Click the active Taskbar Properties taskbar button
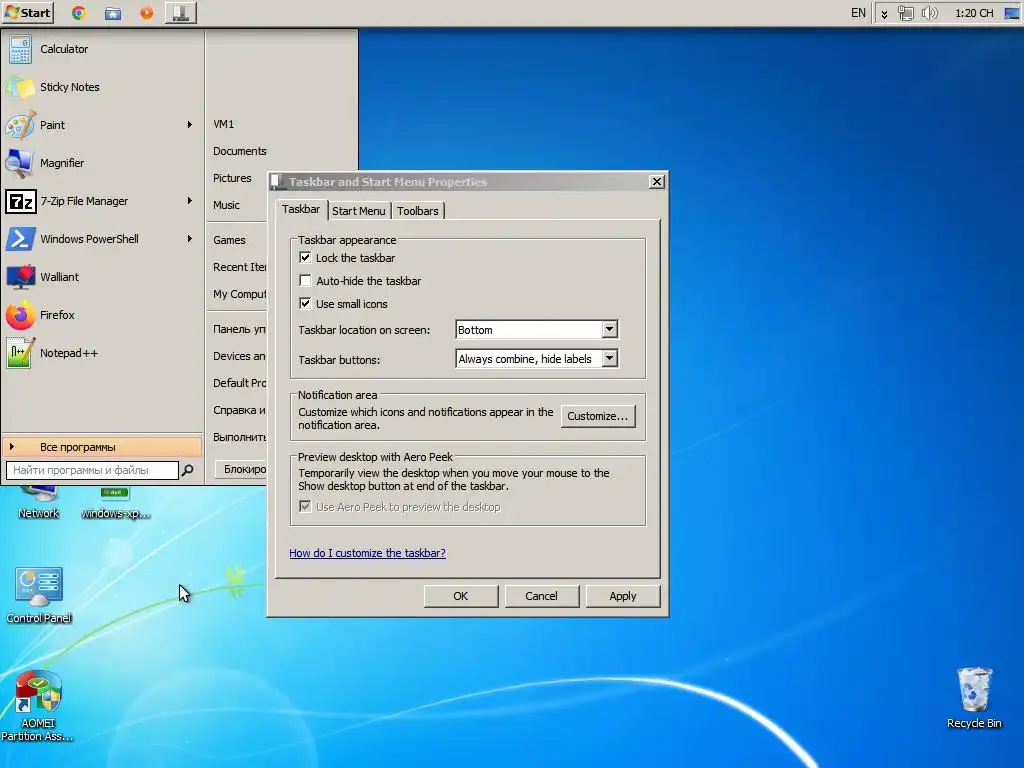This screenshot has width=1024, height=768. click(181, 13)
